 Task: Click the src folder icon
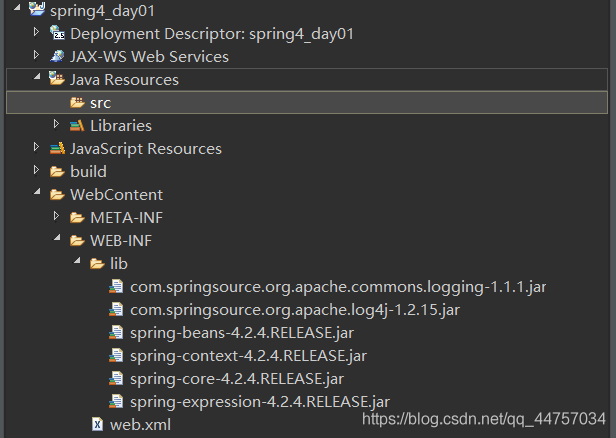tap(77, 102)
